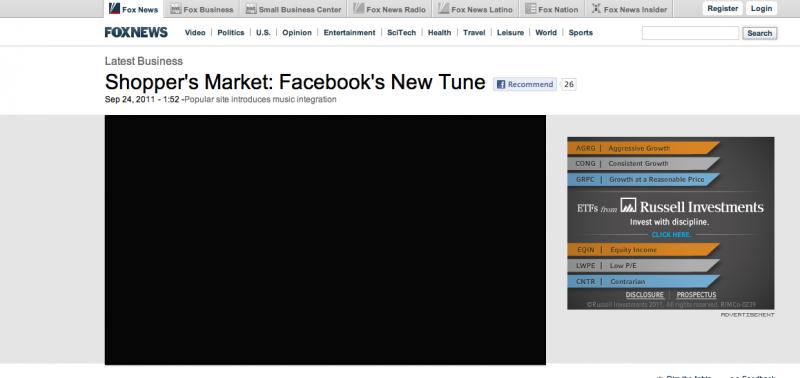Switch to Small Business Center tab

point(293,9)
